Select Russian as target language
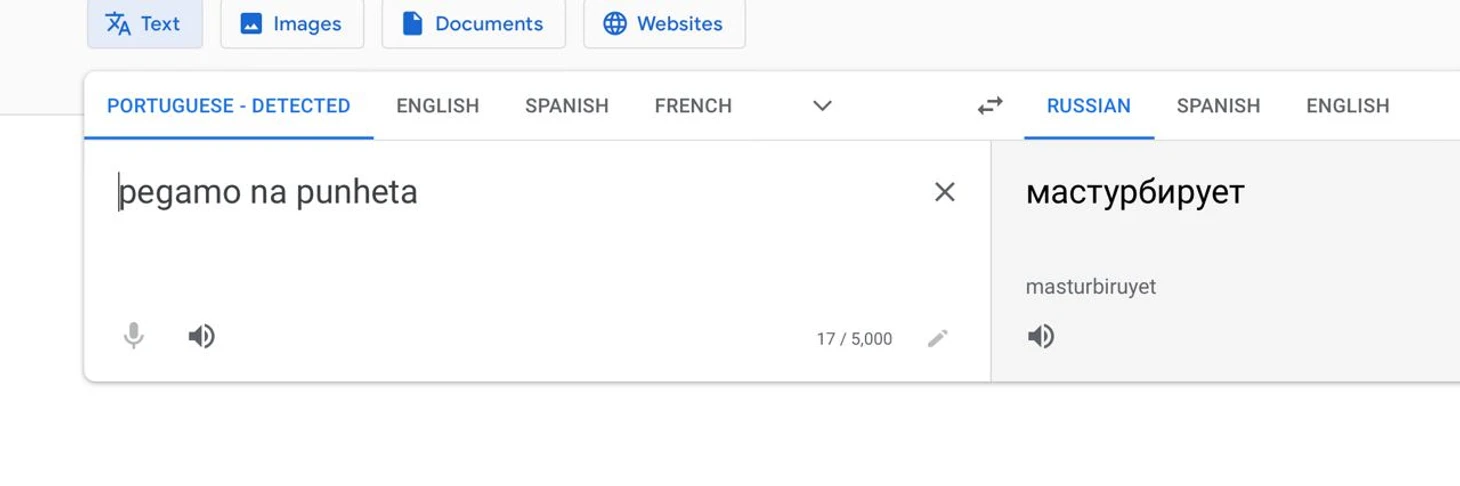The height and width of the screenshot is (486, 1460). (x=1089, y=106)
